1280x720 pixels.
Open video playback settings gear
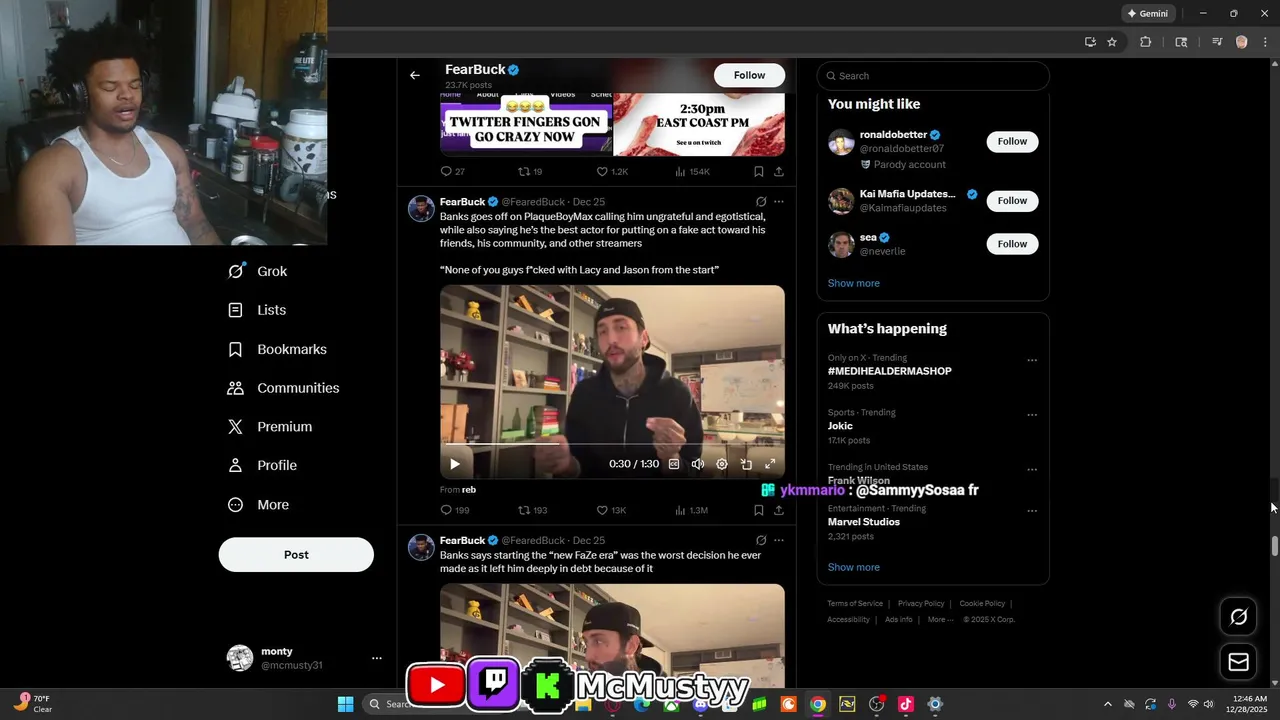(x=722, y=464)
